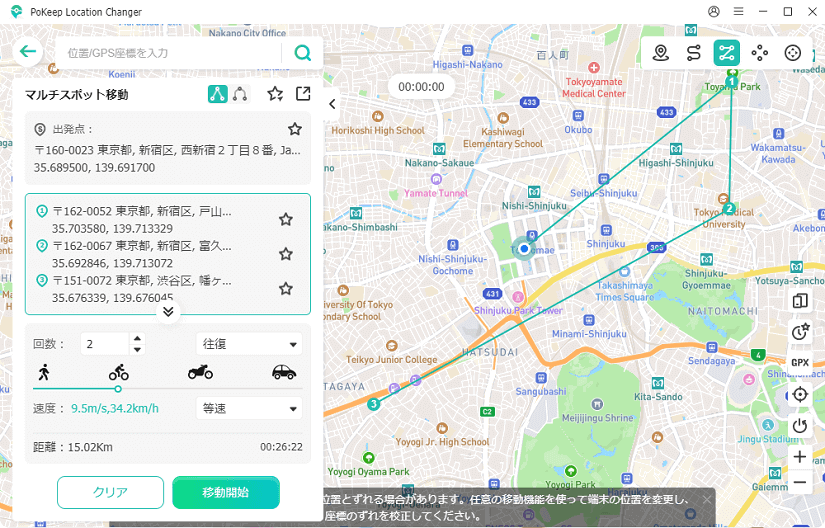Choose bicycle speed icon
This screenshot has width=825, height=528.
coord(119,372)
